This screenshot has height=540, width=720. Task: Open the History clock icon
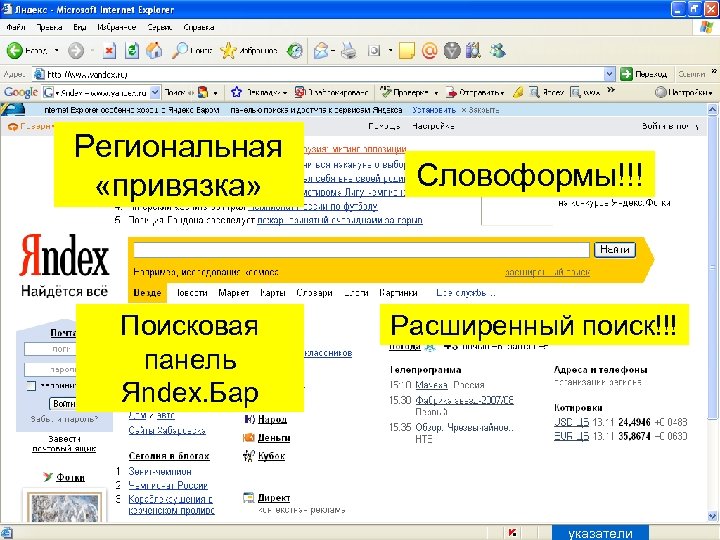[295, 50]
